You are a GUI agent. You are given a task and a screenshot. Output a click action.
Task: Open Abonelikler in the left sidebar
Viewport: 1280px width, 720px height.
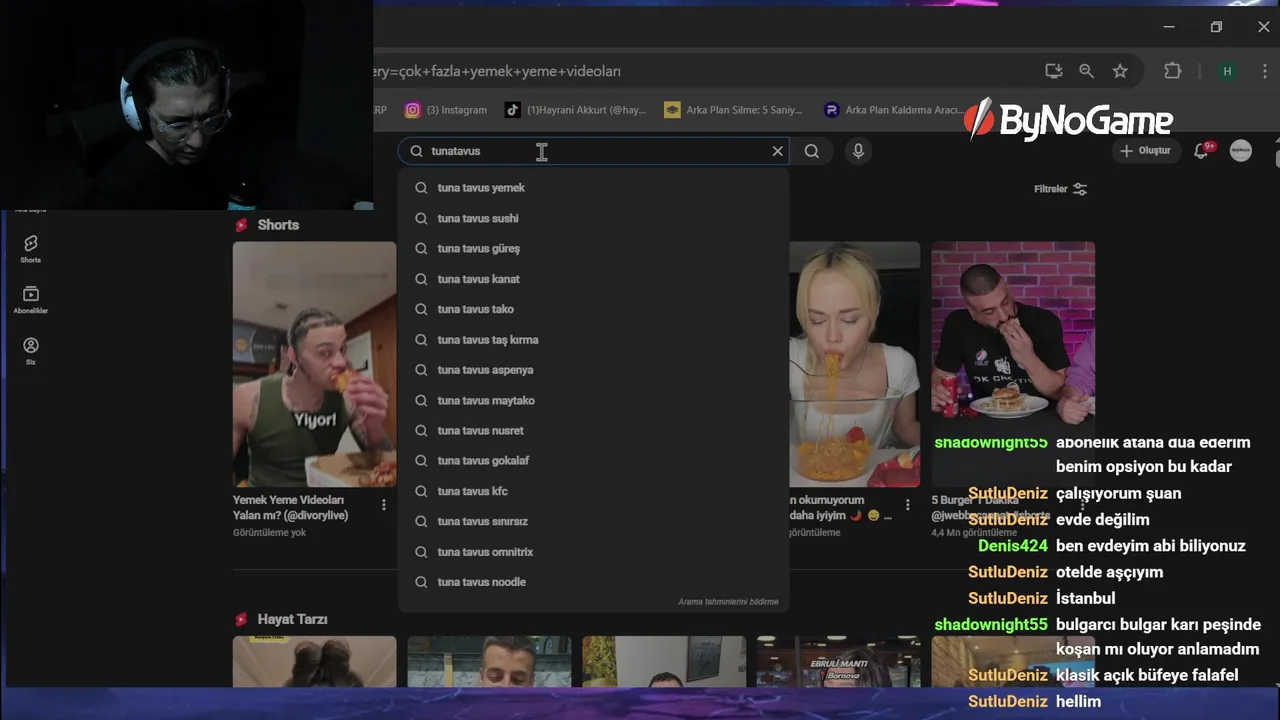(31, 300)
